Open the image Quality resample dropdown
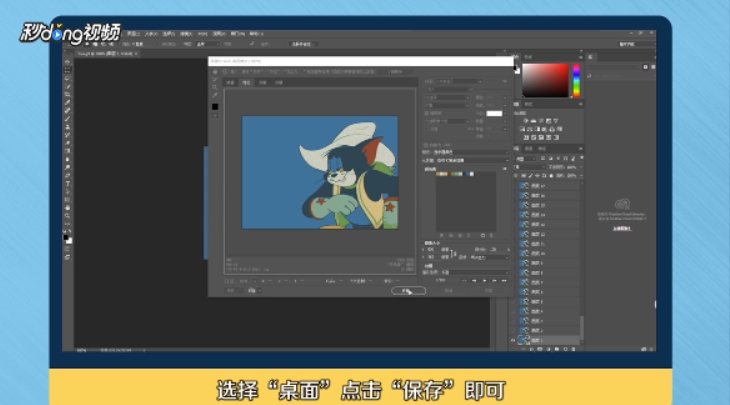730x405 pixels. 489,257
